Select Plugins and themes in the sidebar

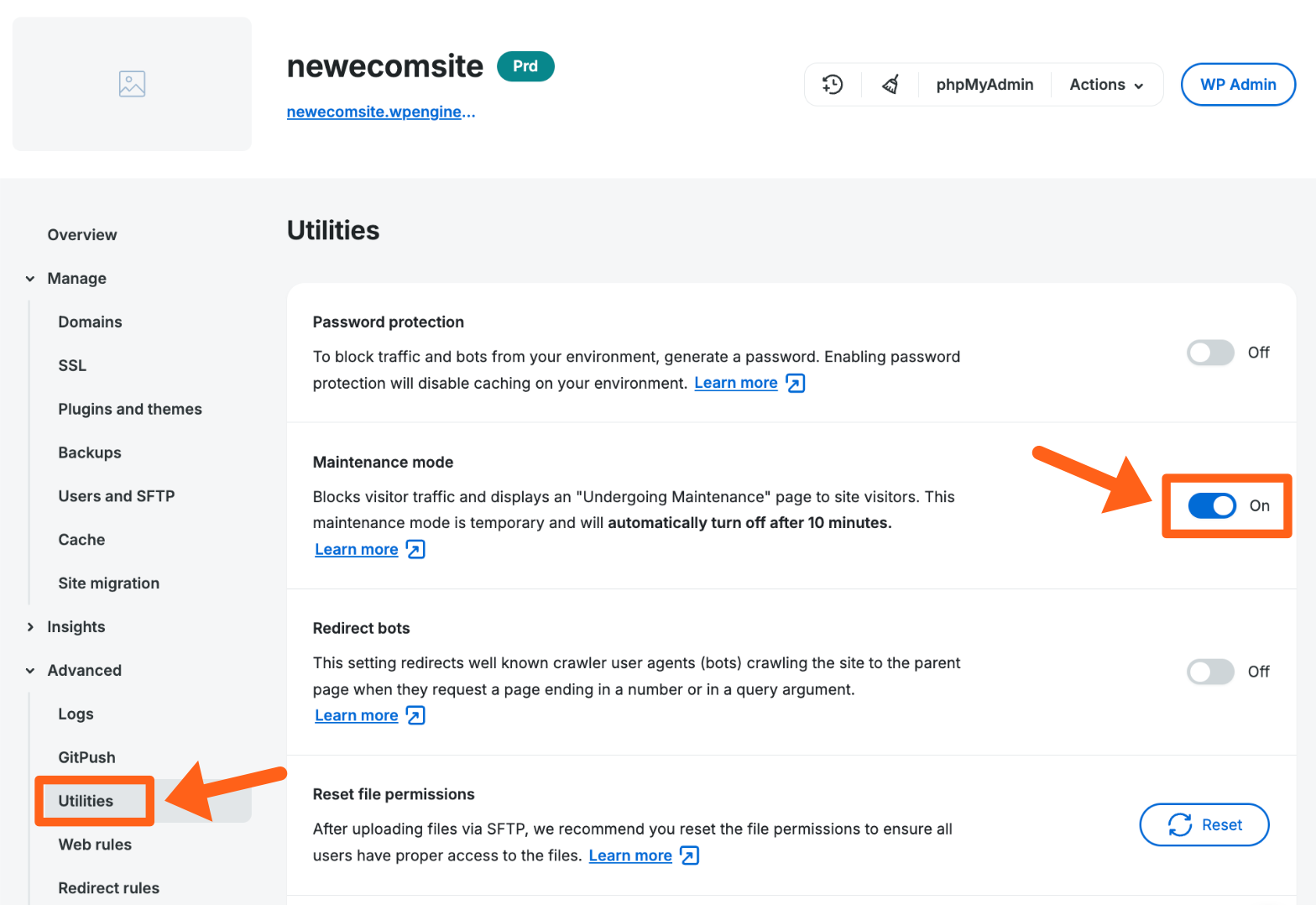click(x=130, y=409)
